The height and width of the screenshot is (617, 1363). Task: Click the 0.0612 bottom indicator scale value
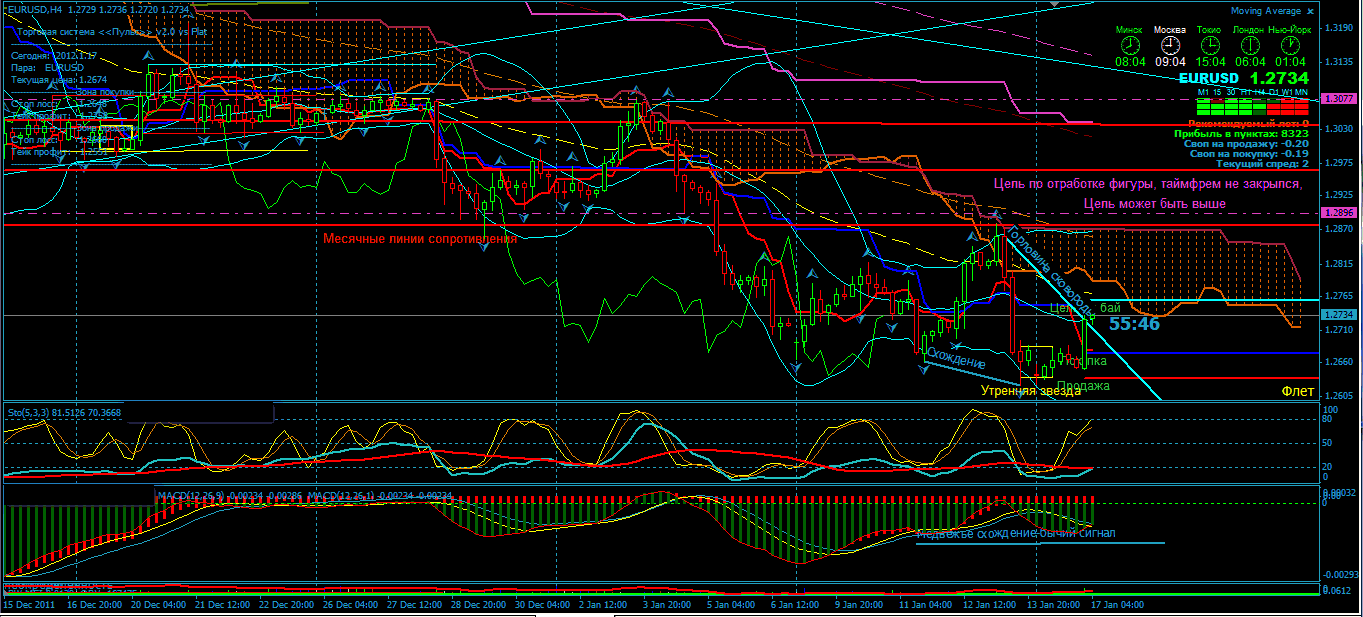(1335, 591)
